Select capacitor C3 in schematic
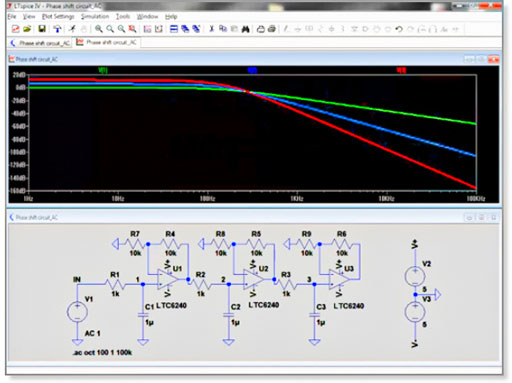 (314, 315)
